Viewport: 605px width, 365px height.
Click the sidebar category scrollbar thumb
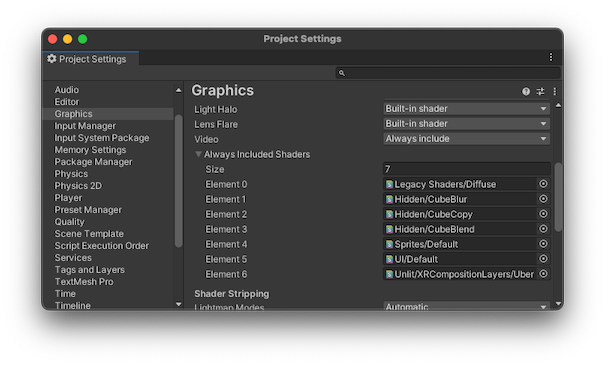point(178,181)
